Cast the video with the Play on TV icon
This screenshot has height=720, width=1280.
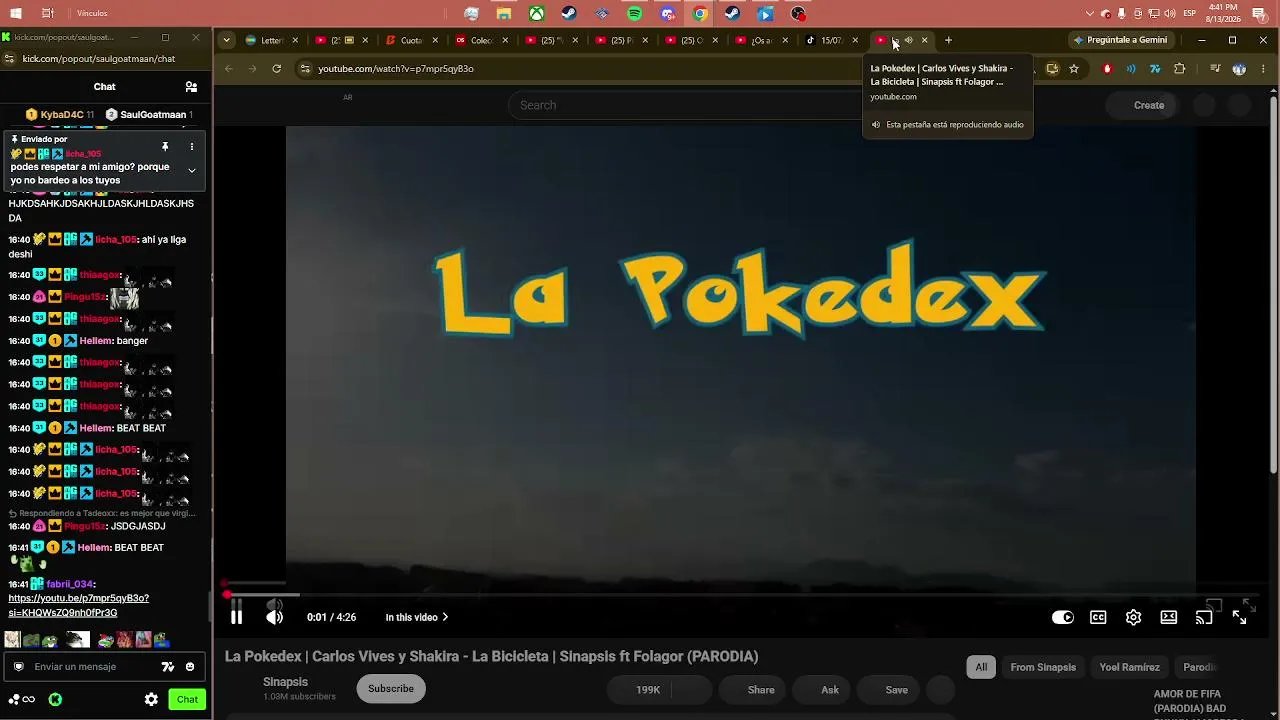coord(1204,617)
